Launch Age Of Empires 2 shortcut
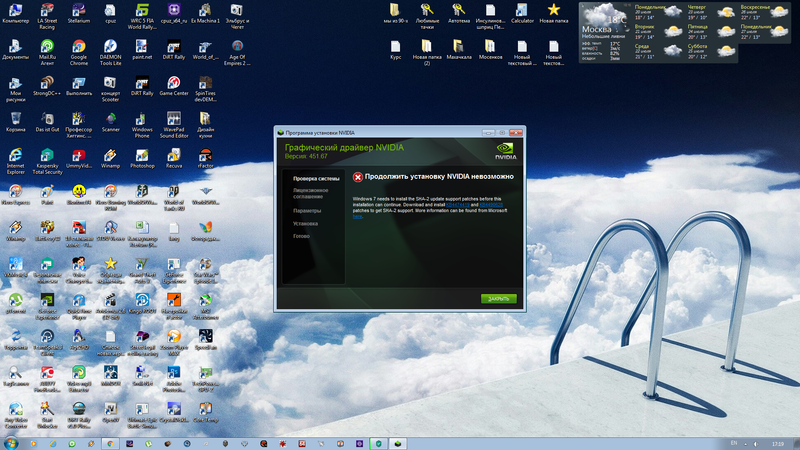Screen dimensions: 800x450 pos(237,53)
